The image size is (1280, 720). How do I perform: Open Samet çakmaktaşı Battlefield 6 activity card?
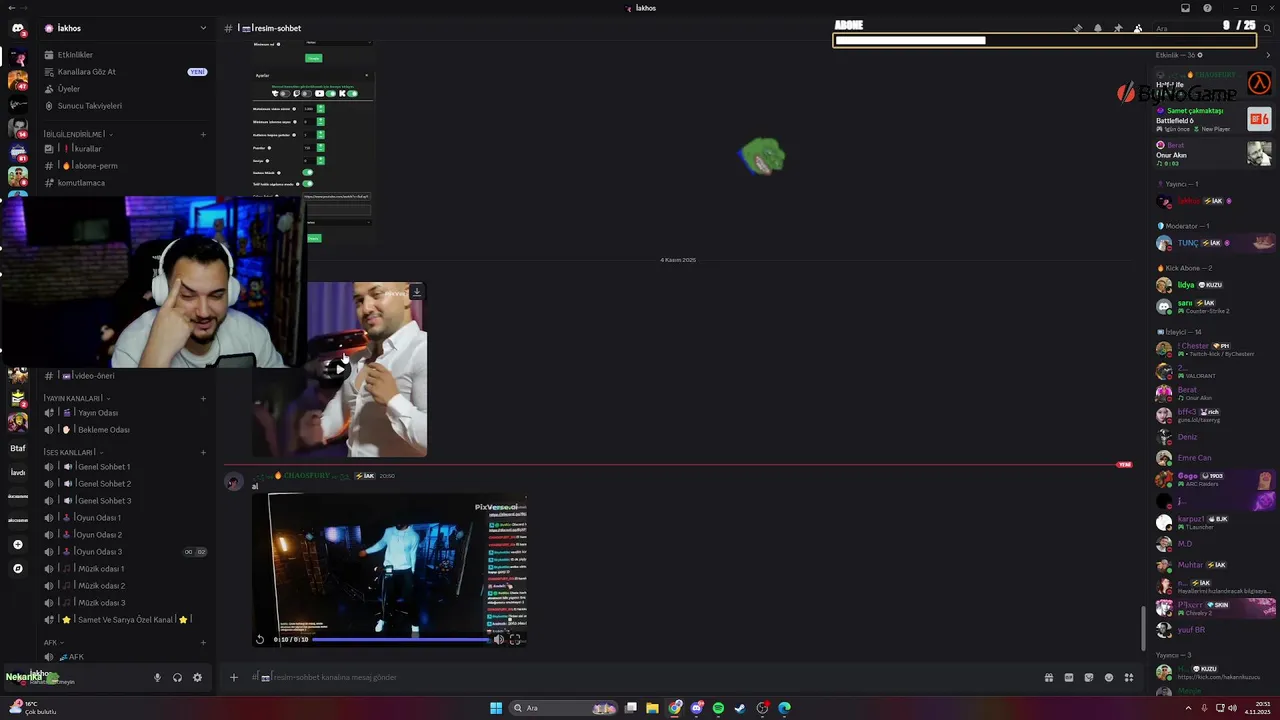[x=1213, y=119]
